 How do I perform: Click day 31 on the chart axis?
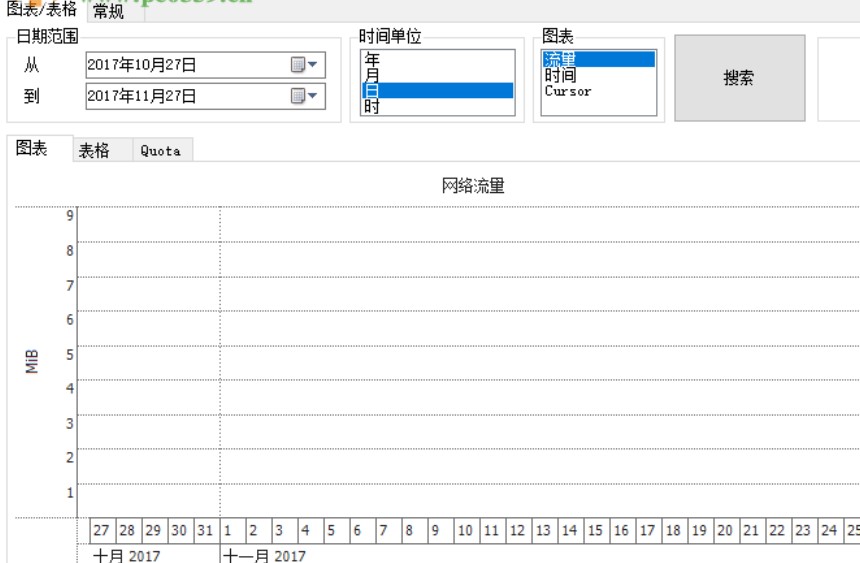(x=205, y=530)
